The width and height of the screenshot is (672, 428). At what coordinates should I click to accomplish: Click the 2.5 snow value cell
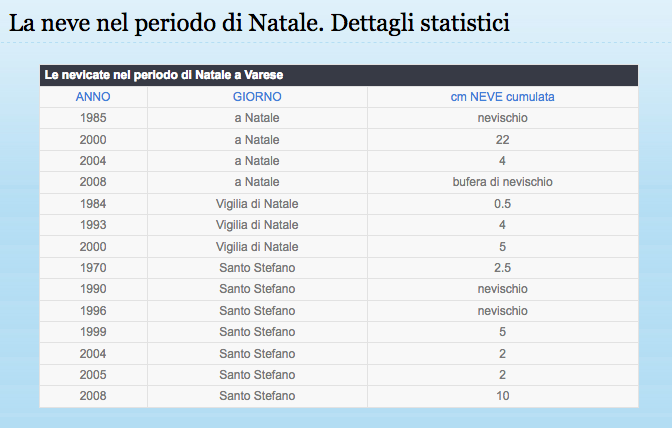pos(502,268)
